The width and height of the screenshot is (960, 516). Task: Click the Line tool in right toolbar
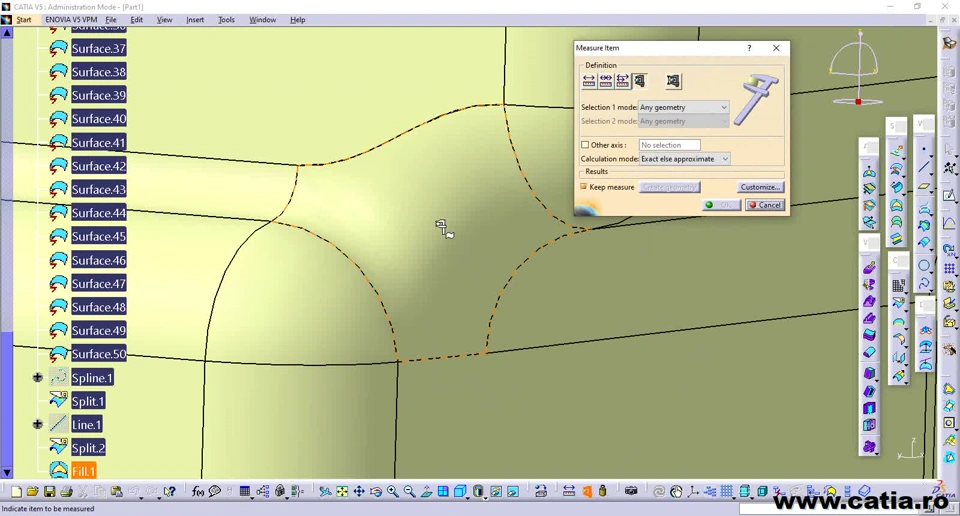924,166
